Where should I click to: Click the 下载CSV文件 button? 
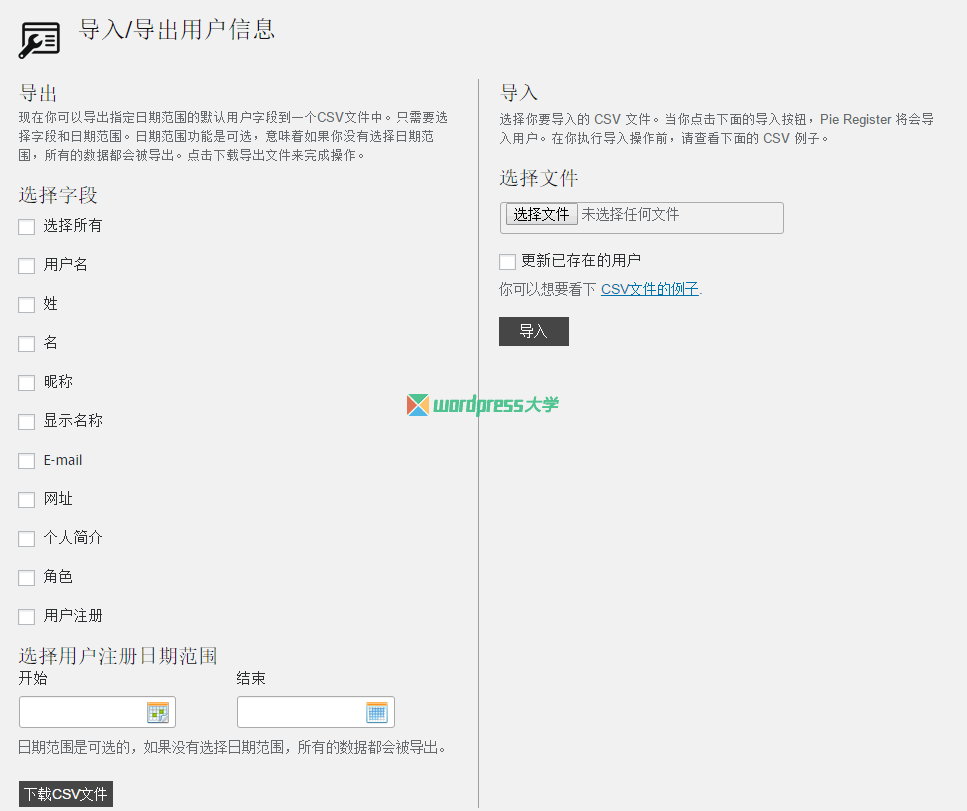[x=66, y=794]
